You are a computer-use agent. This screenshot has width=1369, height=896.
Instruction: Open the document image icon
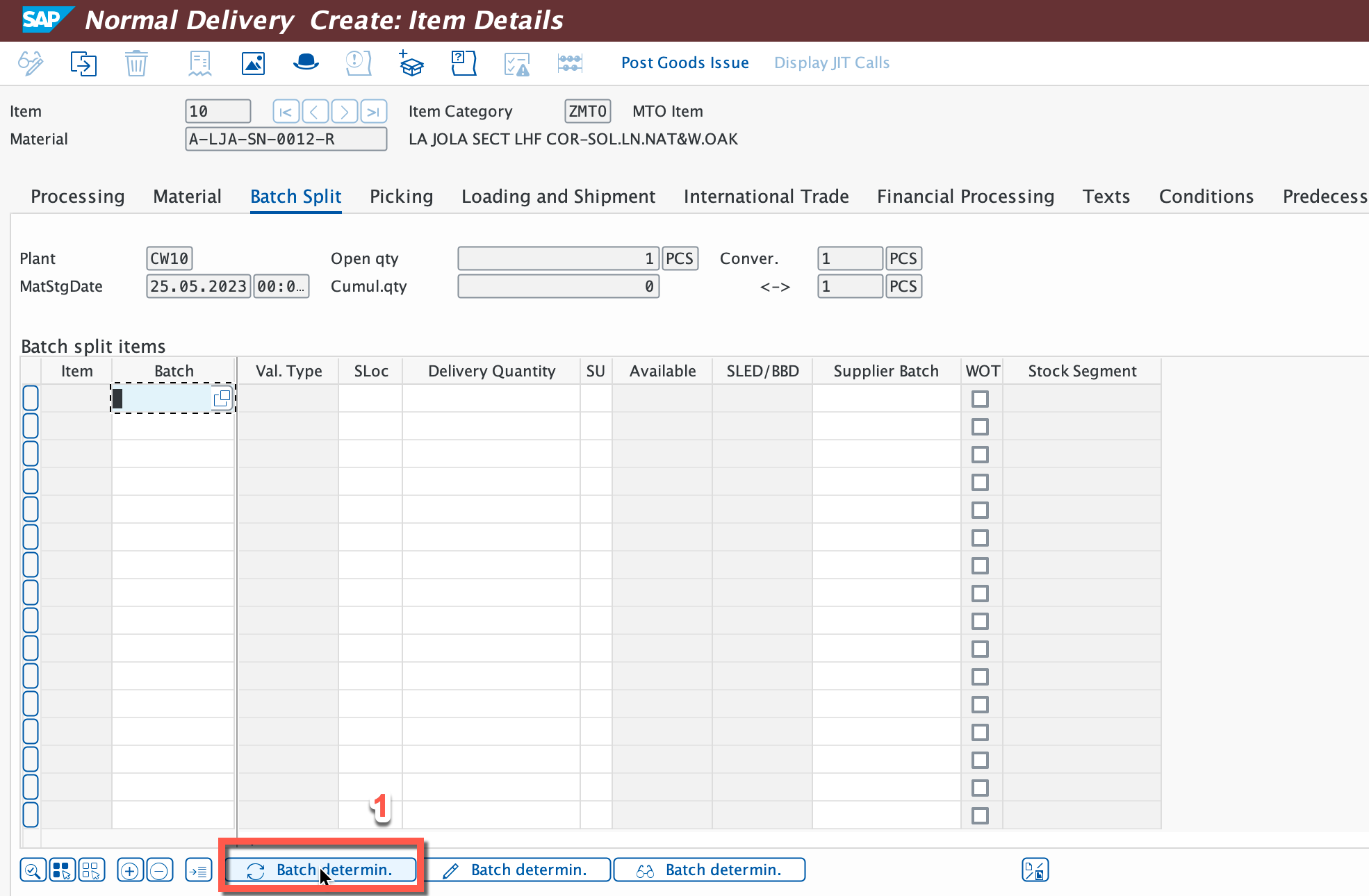coord(253,63)
